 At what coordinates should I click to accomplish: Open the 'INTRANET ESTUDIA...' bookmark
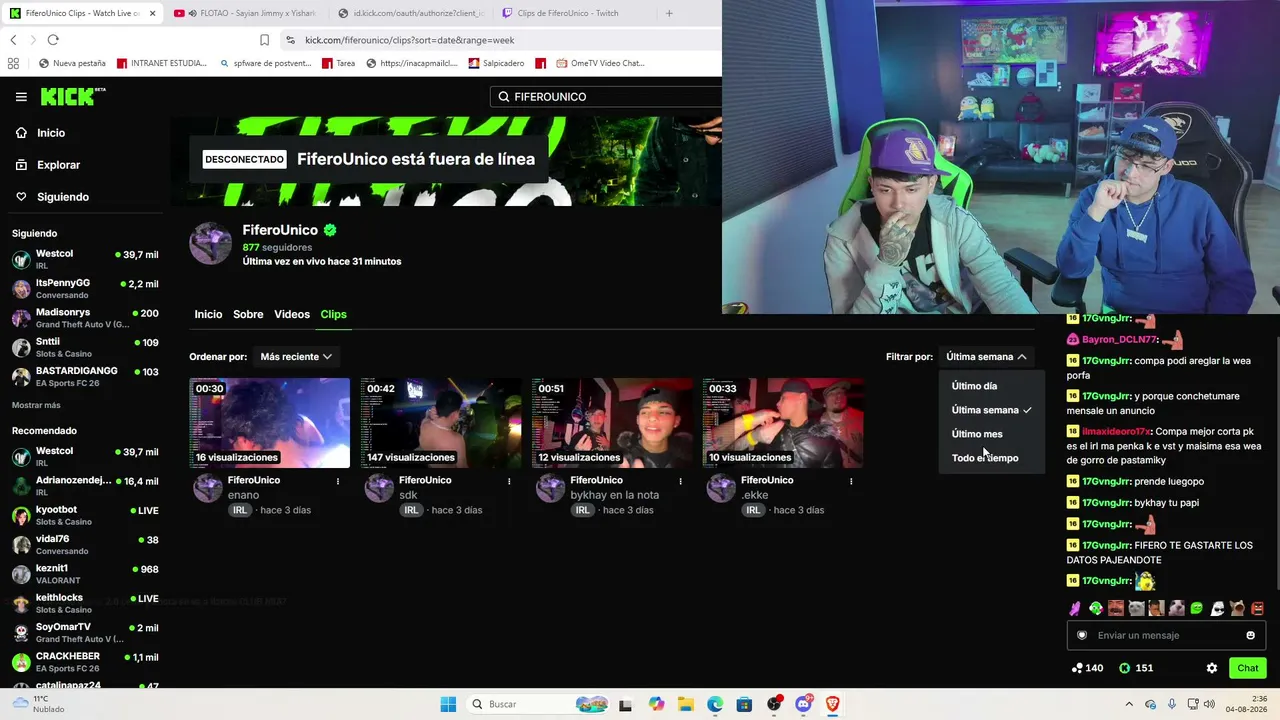[x=162, y=63]
